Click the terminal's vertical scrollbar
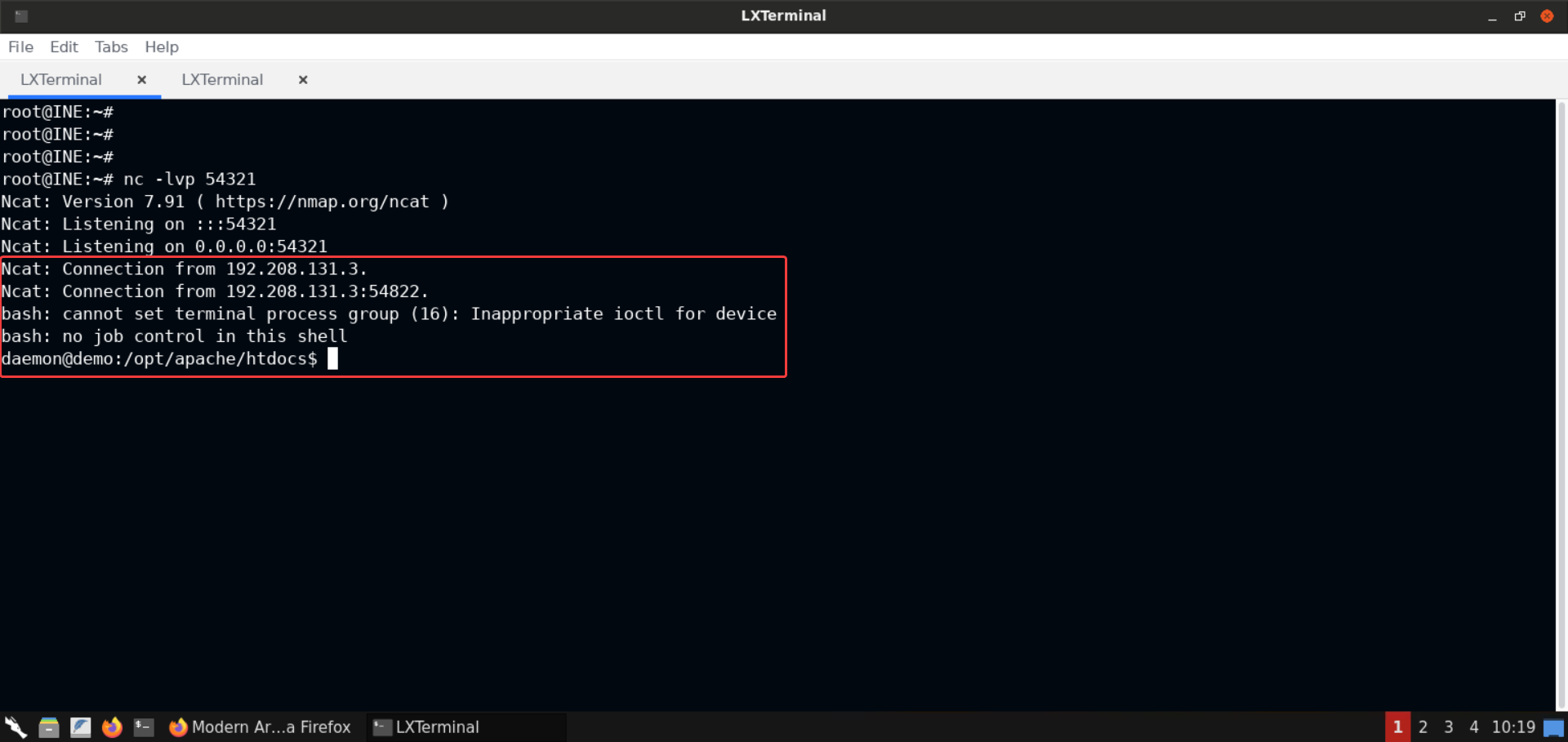The image size is (1568, 742). pos(1561,404)
